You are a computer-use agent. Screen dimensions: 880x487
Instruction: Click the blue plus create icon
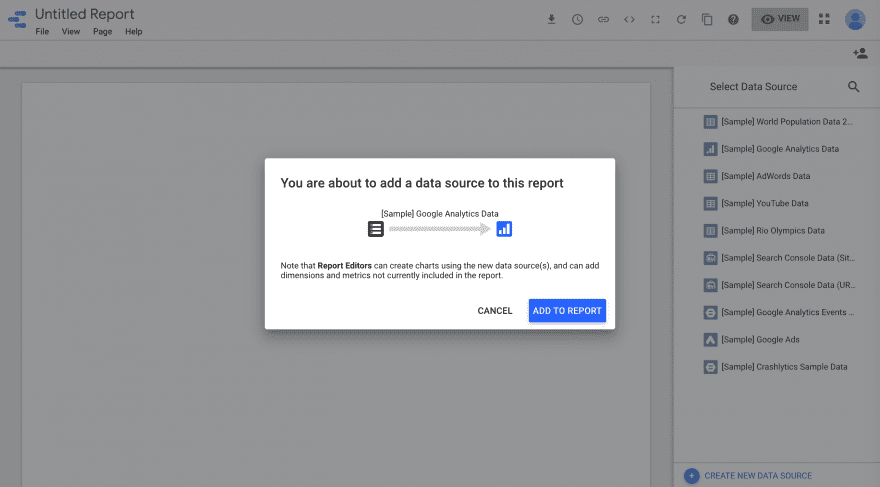tap(691, 476)
